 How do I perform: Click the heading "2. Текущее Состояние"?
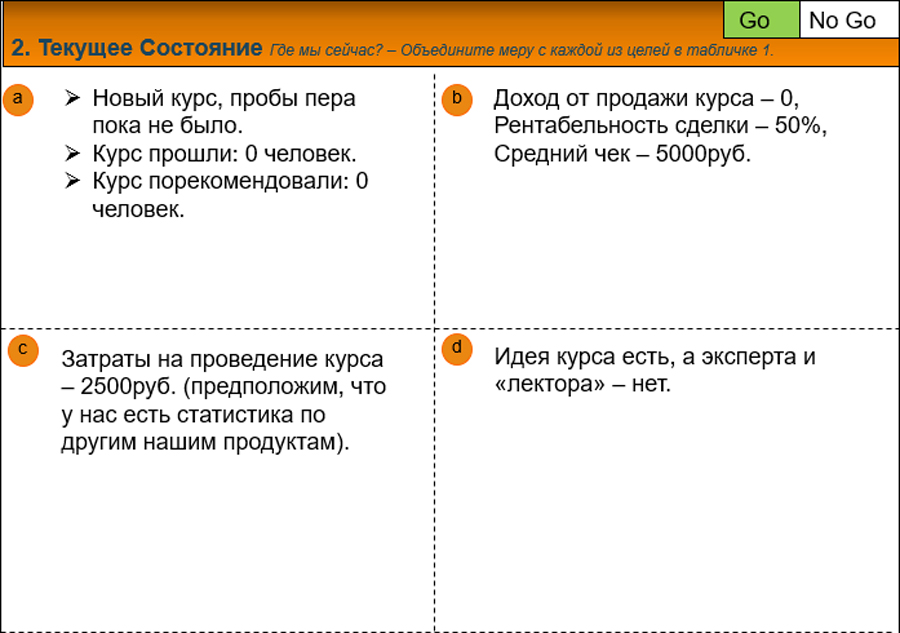tap(136, 49)
